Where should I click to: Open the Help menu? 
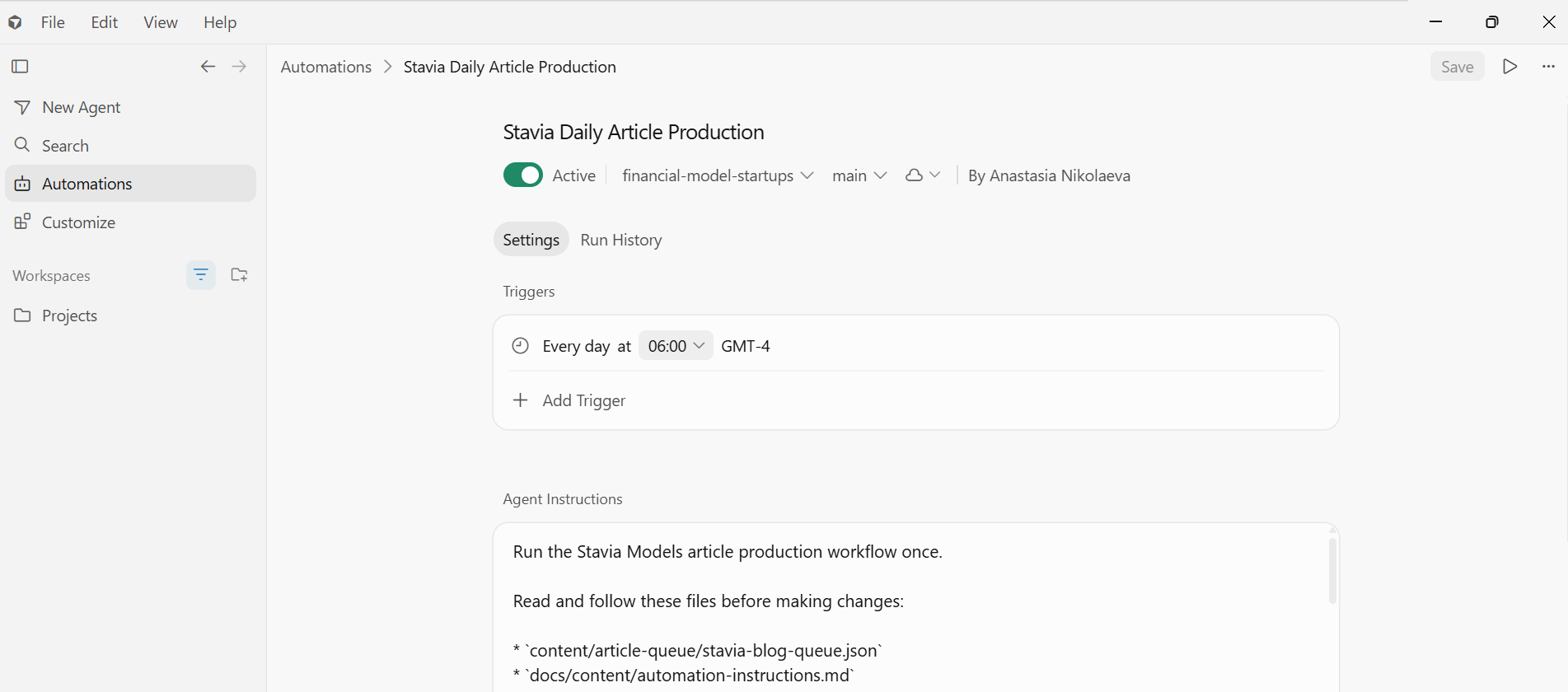pos(220,22)
